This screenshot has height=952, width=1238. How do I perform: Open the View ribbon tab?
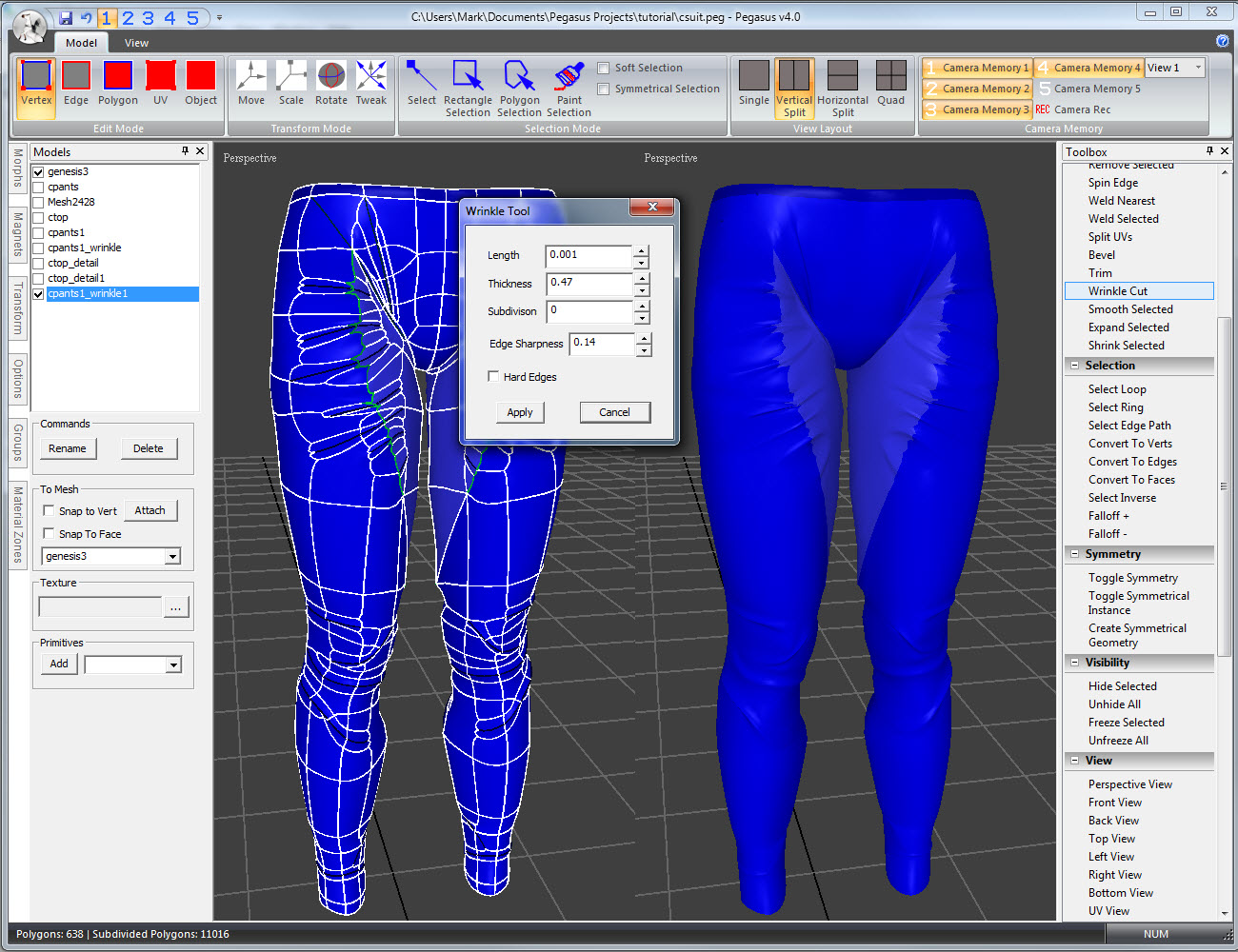136,43
